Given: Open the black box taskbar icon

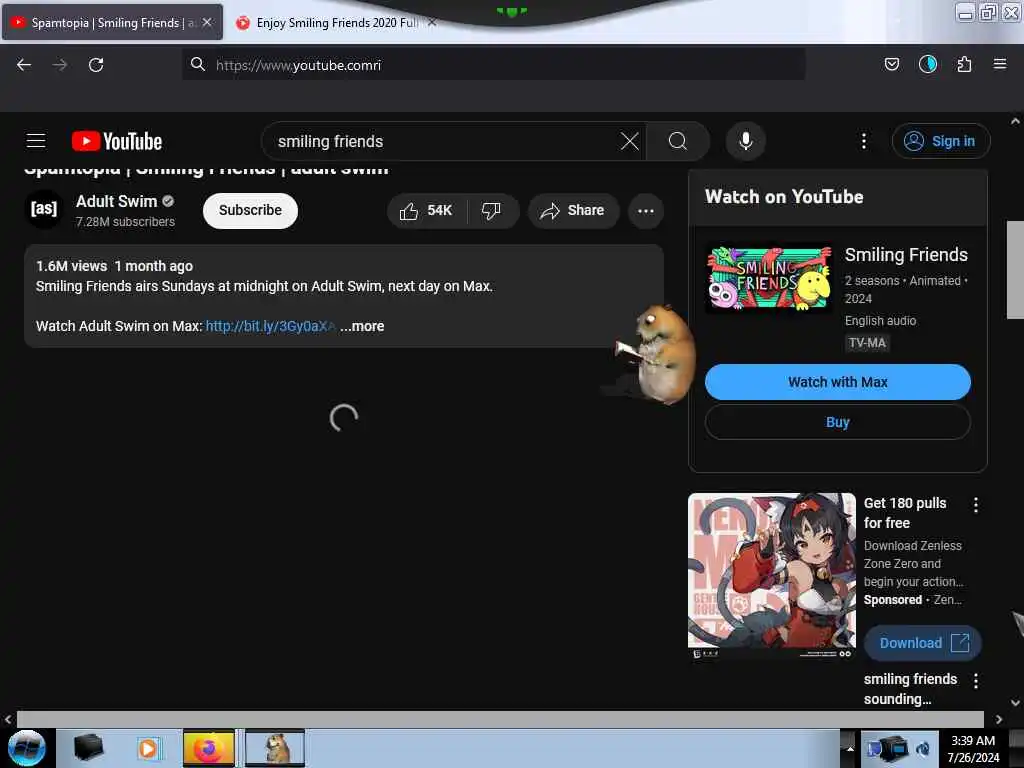Looking at the screenshot, I should [88, 748].
